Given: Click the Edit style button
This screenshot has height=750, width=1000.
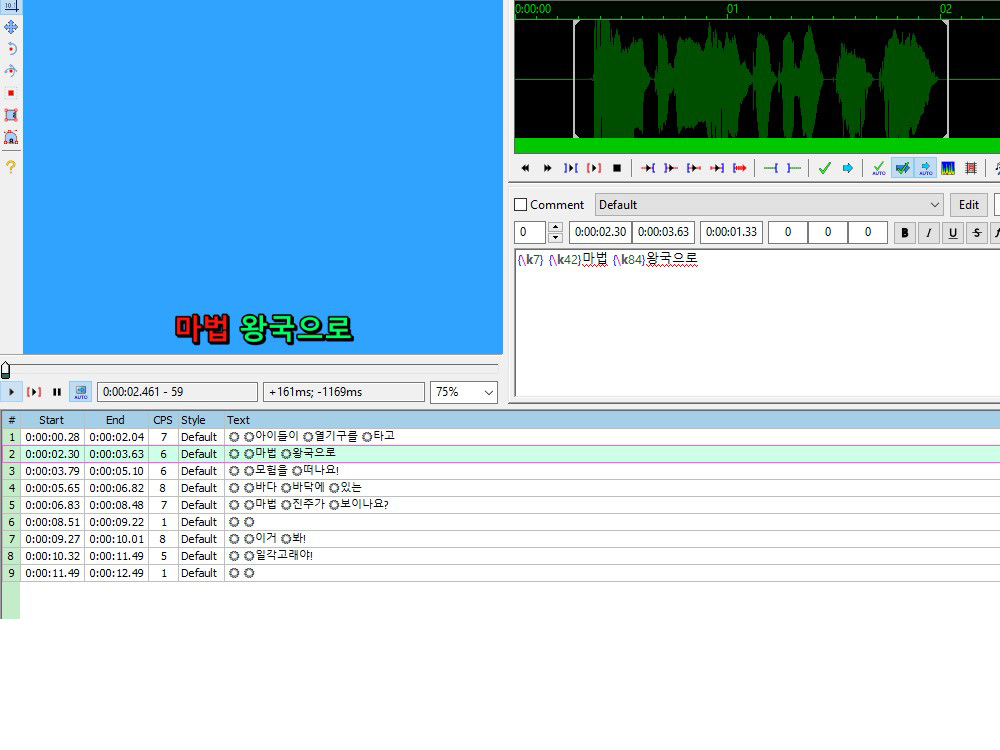Looking at the screenshot, I should click(969, 205).
